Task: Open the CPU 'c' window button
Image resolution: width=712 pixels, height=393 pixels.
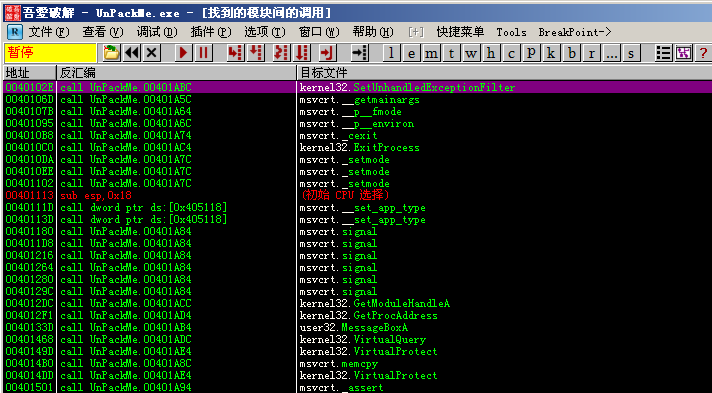Action: [x=511, y=54]
